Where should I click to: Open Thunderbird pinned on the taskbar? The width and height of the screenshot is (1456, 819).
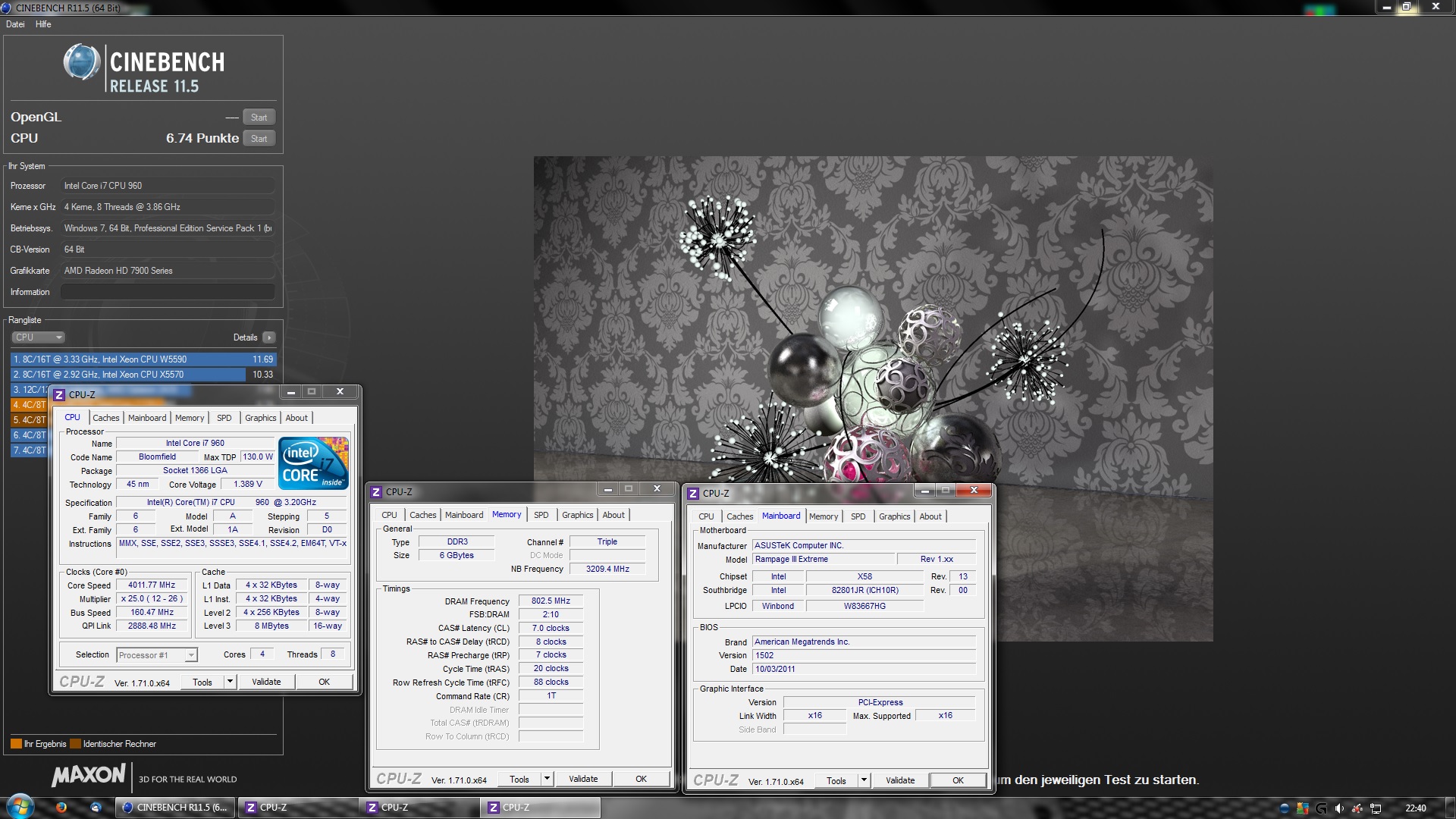(x=96, y=808)
